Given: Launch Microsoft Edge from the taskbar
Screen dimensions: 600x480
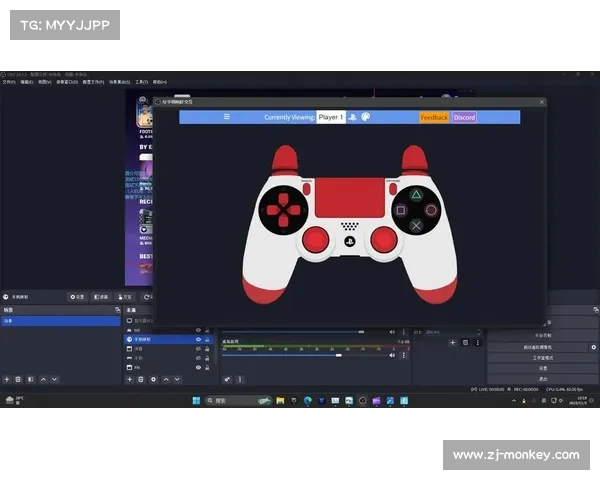Looking at the screenshot, I should click(308, 400).
